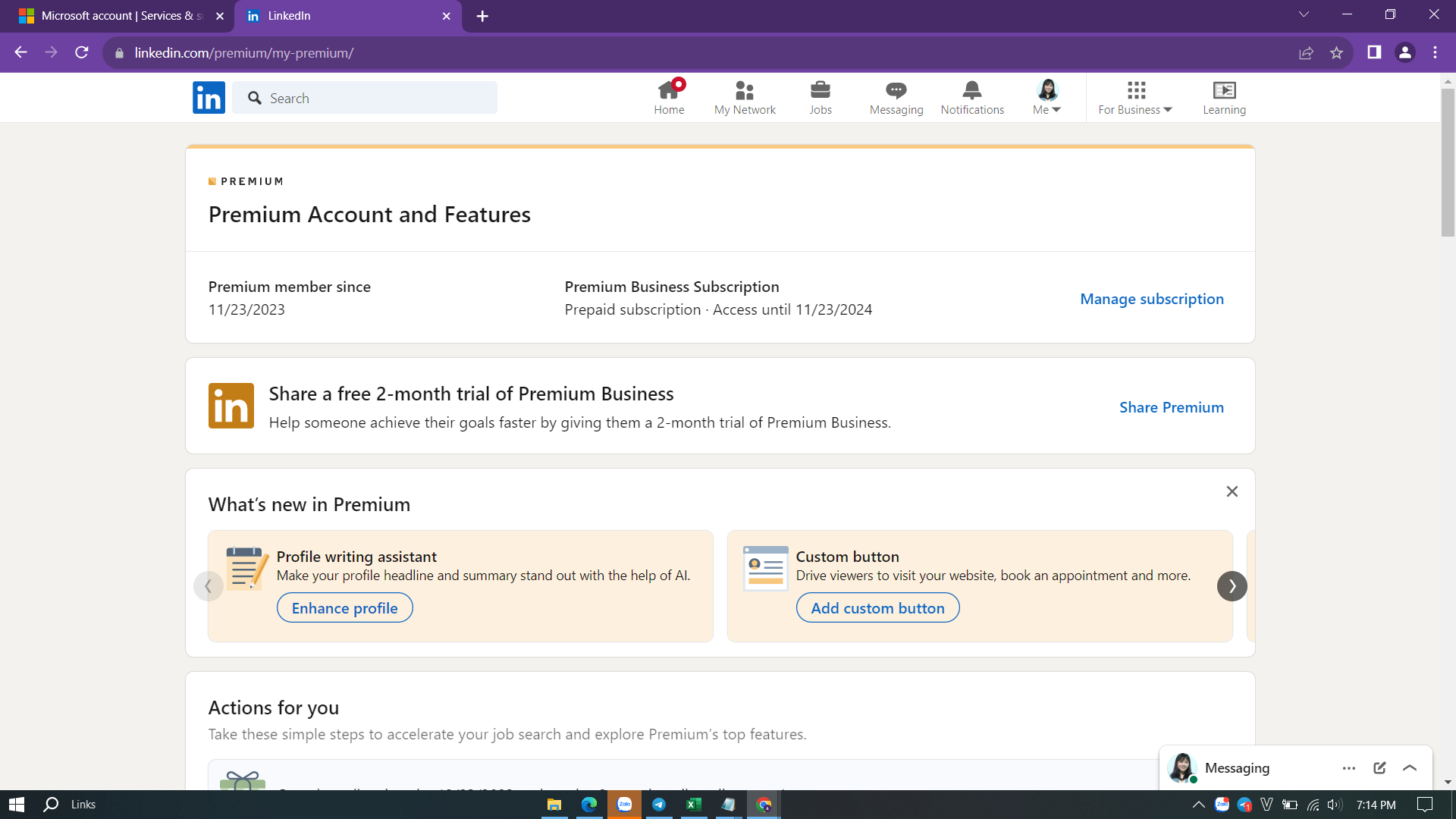Screen dimensions: 1456x819
Task: Show next carousel card in What's new
Action: (1232, 586)
